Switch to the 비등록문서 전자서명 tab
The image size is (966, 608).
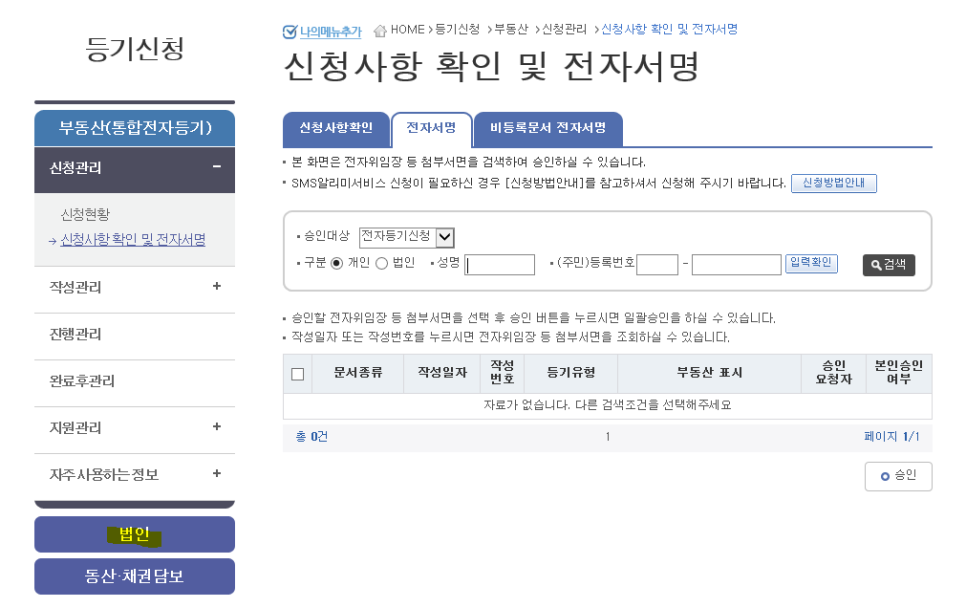[x=548, y=129]
